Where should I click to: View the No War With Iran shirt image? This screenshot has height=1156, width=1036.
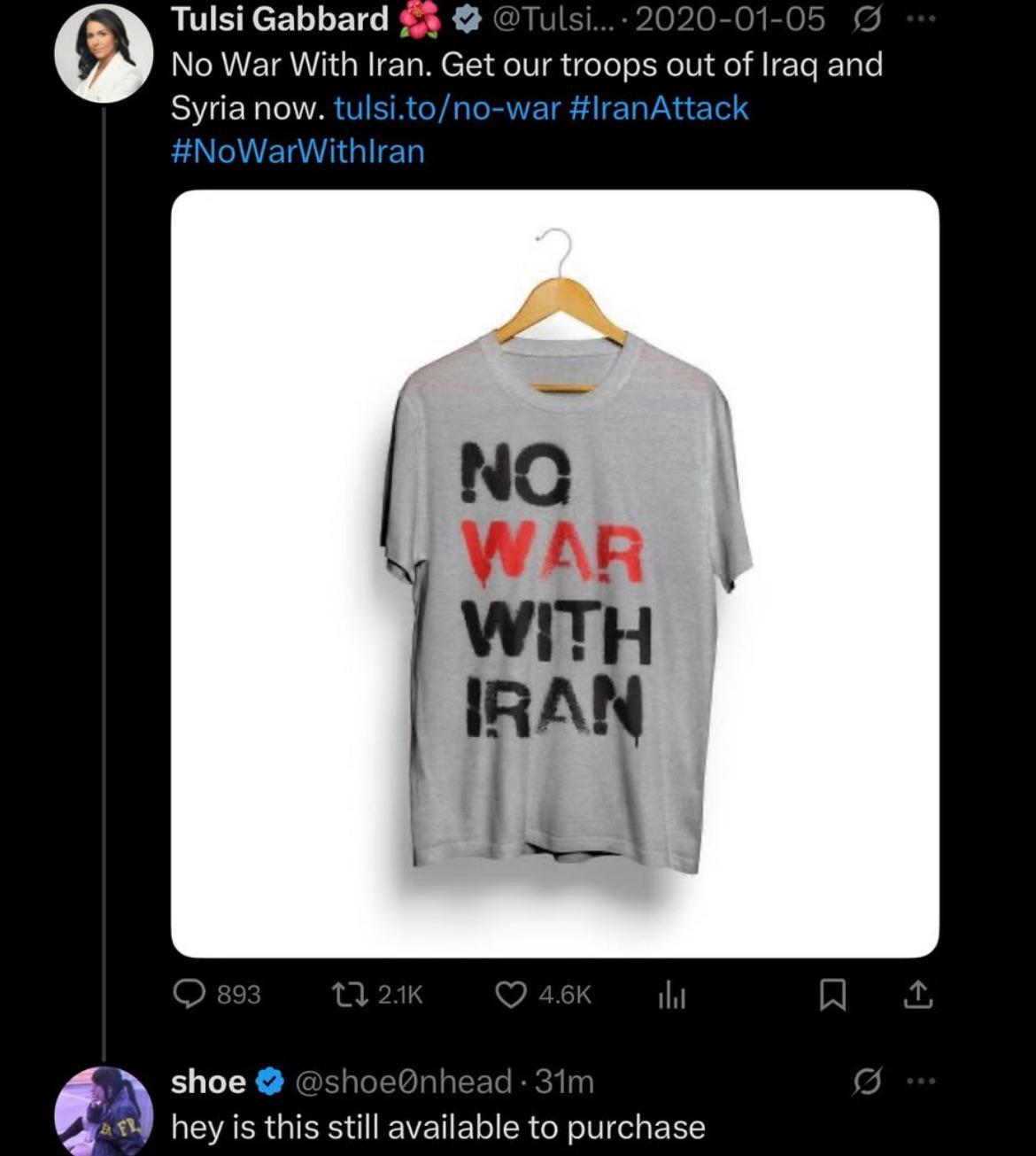555,574
